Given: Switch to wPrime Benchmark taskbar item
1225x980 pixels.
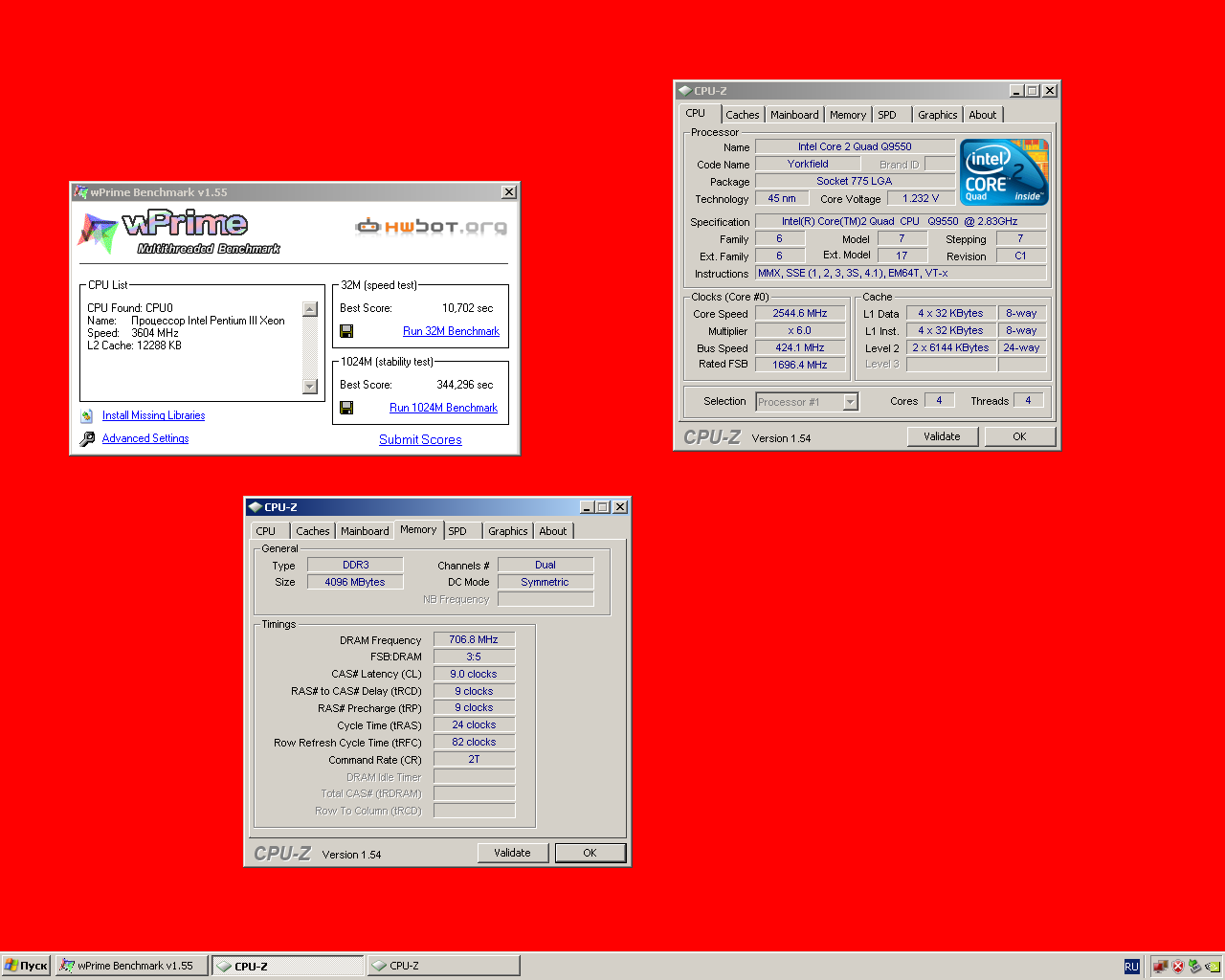Looking at the screenshot, I should (x=132, y=966).
